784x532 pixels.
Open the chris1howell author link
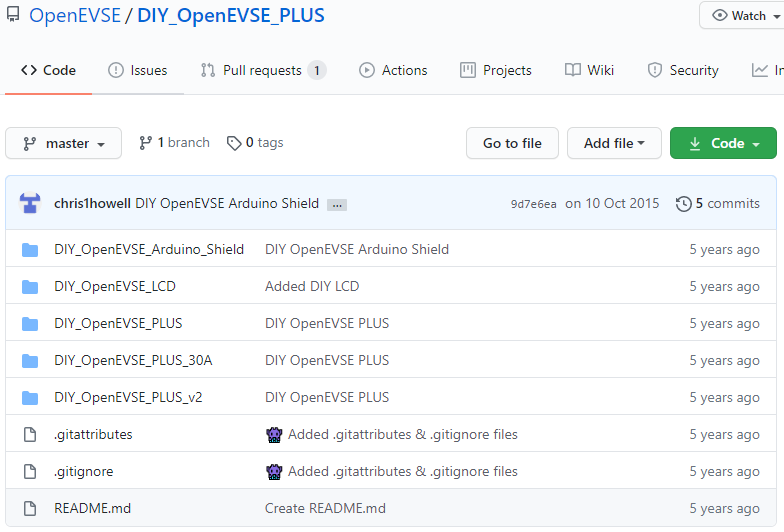coord(92,204)
